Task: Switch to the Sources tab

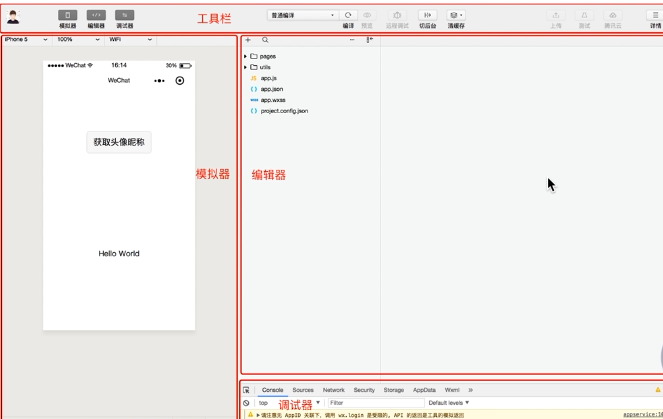Action: [x=303, y=390]
